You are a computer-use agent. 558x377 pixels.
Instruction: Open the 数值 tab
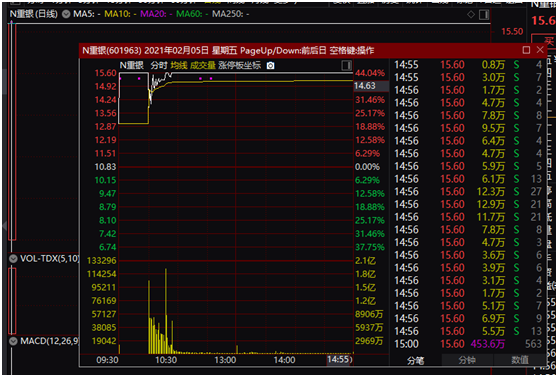tap(520, 360)
